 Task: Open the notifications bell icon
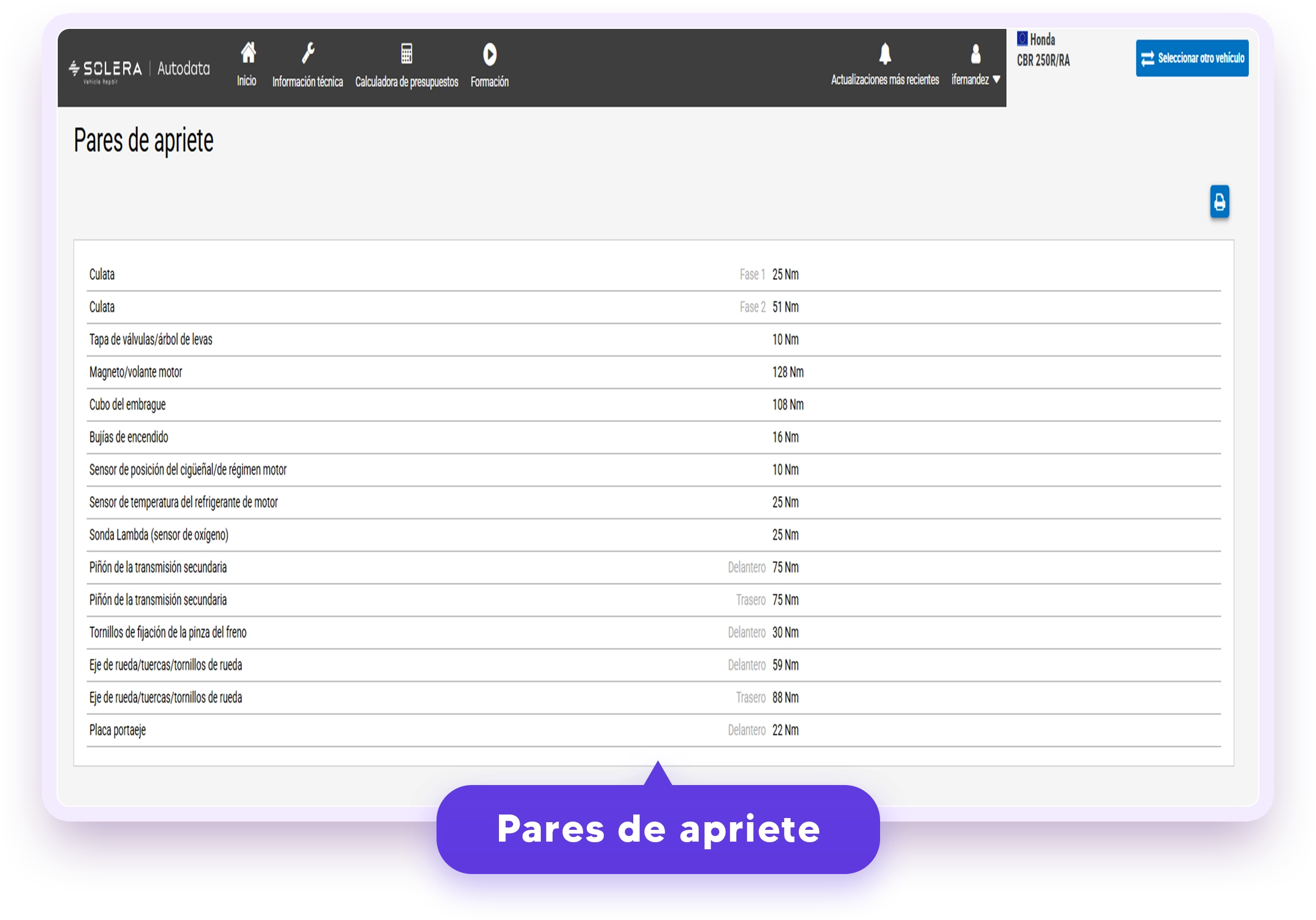[x=885, y=54]
